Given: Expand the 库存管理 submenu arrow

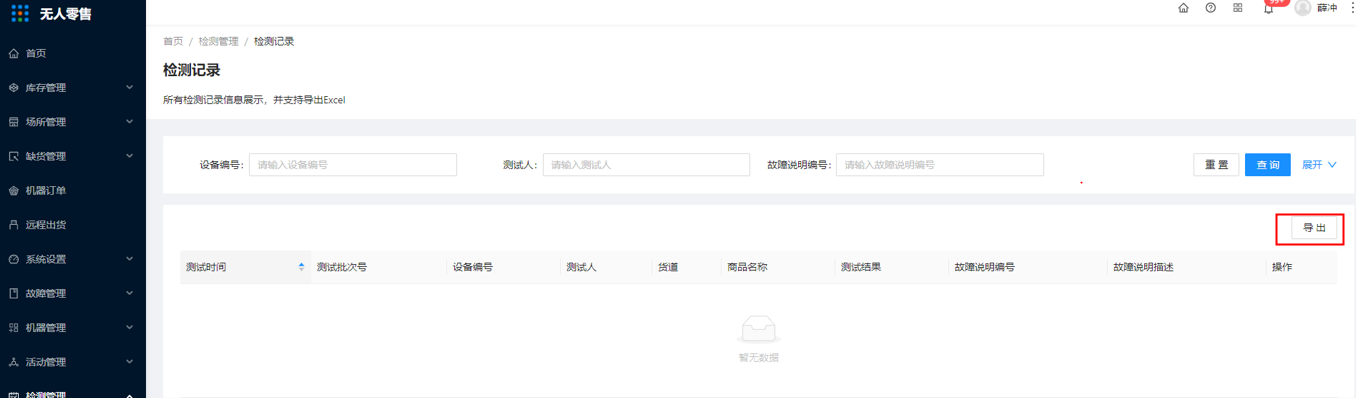Looking at the screenshot, I should pos(129,88).
